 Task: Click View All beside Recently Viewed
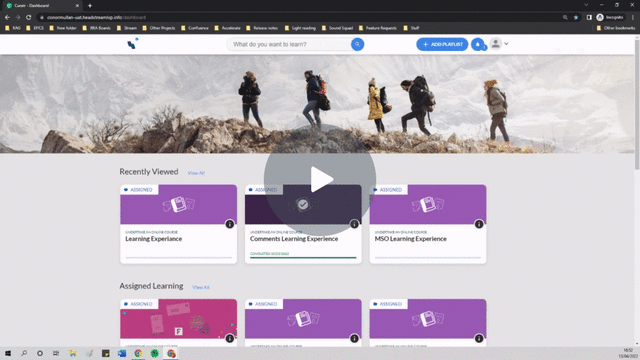click(x=196, y=173)
